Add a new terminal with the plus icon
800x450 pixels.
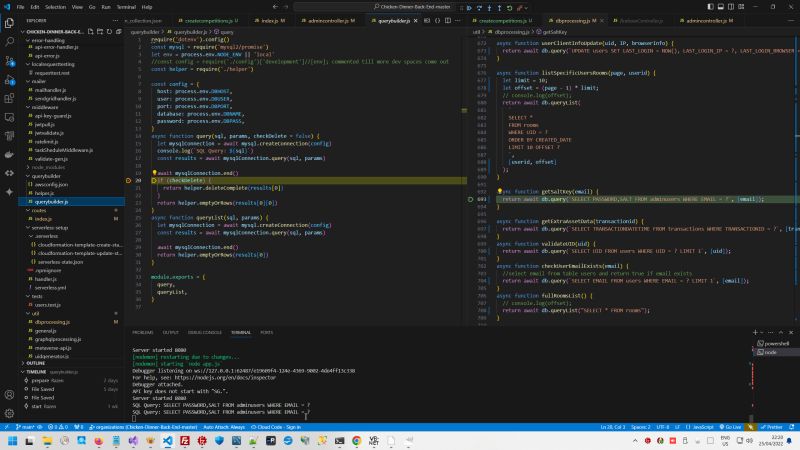point(755,332)
